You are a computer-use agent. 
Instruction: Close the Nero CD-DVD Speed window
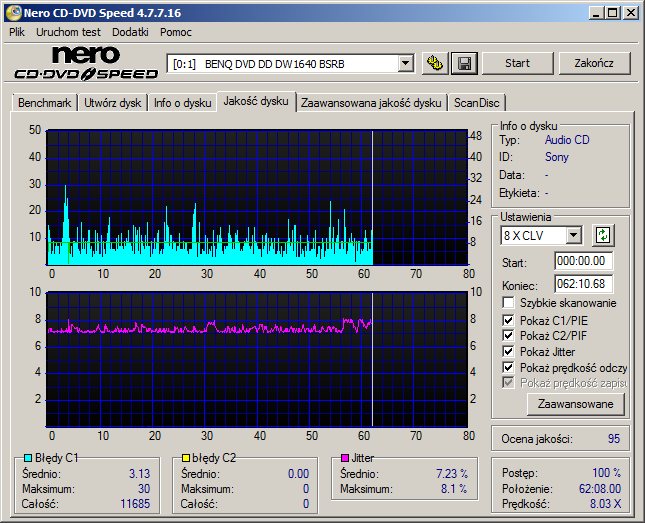(631, 13)
